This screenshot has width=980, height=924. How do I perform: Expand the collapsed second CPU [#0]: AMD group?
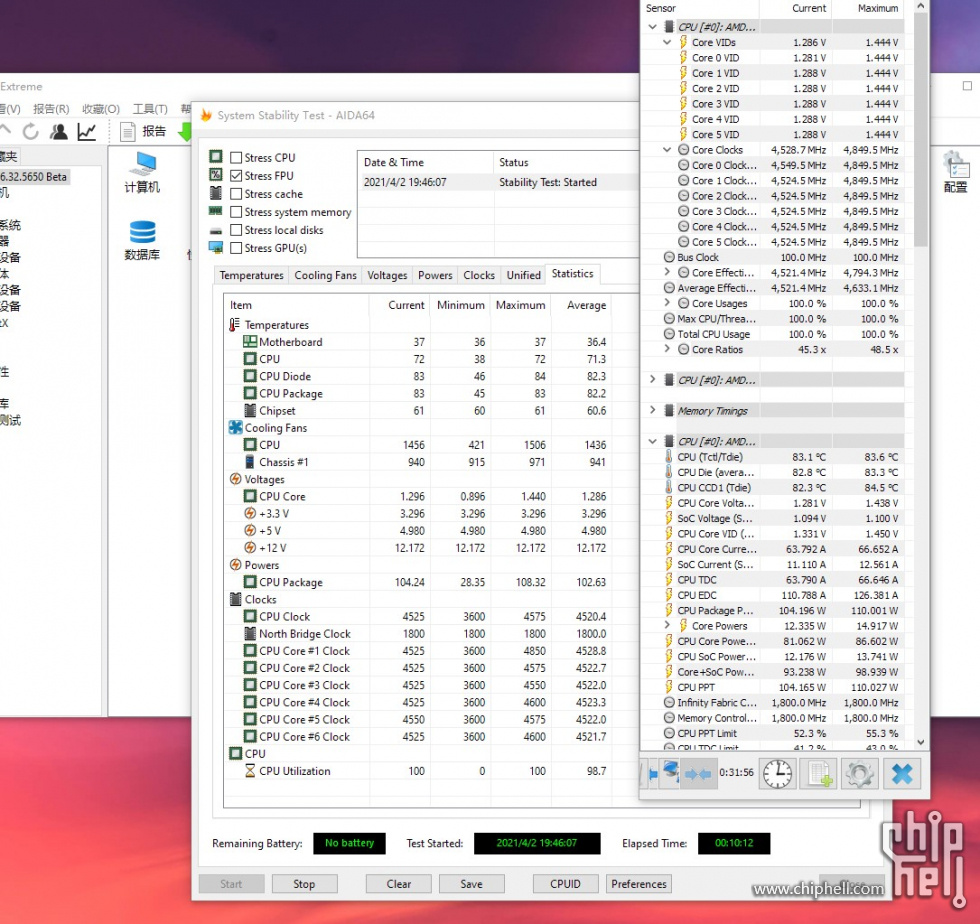click(652, 379)
